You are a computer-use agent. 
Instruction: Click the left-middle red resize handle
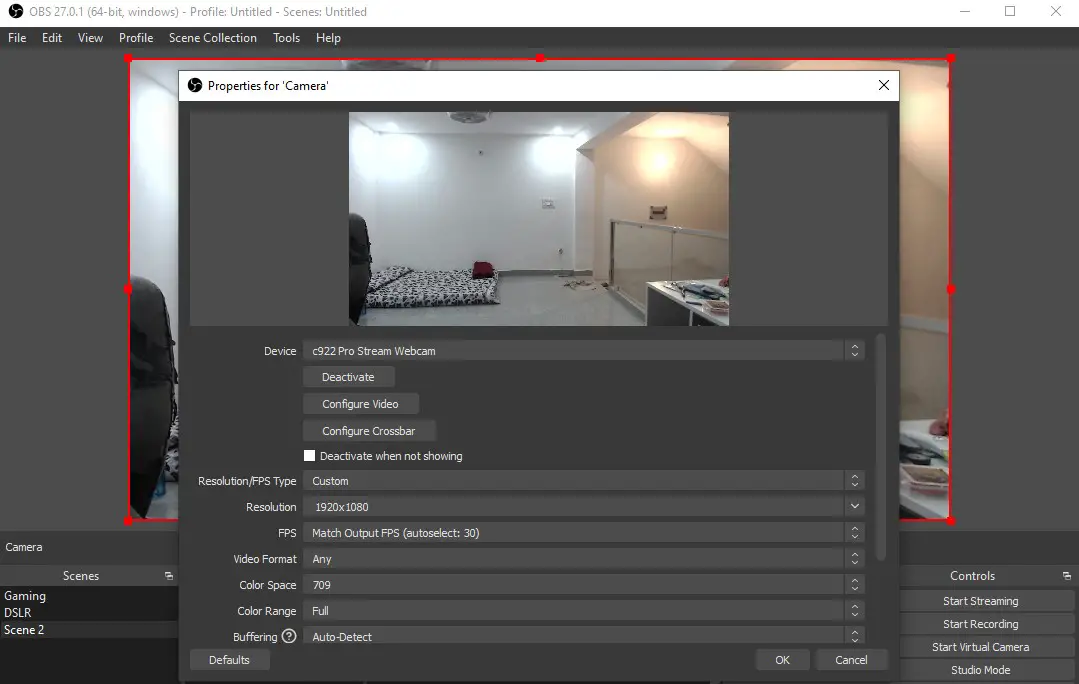point(128,290)
